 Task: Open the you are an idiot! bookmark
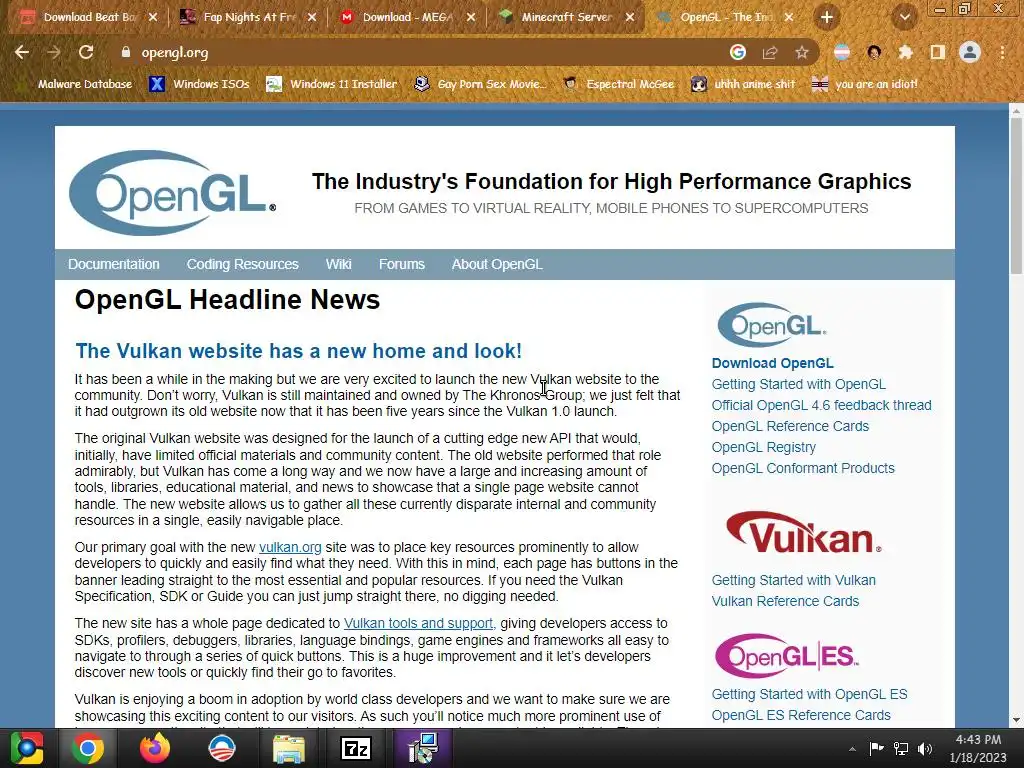[x=865, y=84]
